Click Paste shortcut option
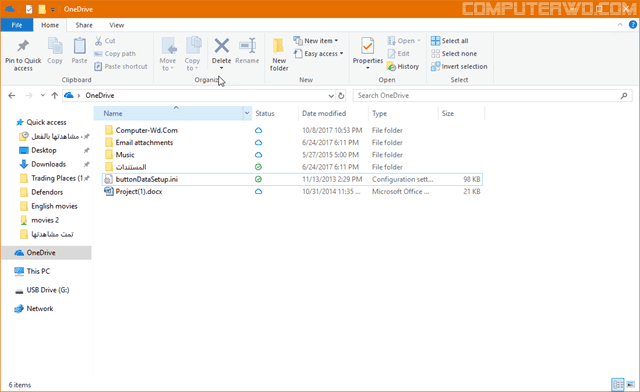640x392 pixels. click(121, 66)
